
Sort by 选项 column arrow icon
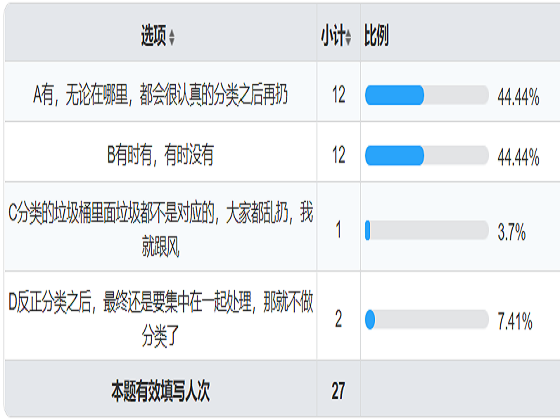click(x=172, y=38)
